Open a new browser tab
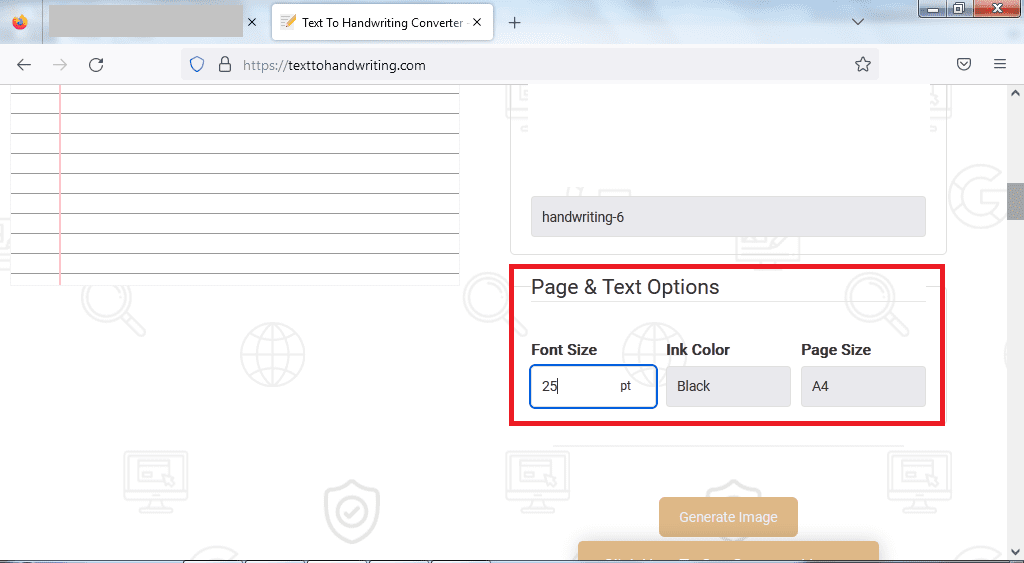The width and height of the screenshot is (1024, 563). click(515, 23)
